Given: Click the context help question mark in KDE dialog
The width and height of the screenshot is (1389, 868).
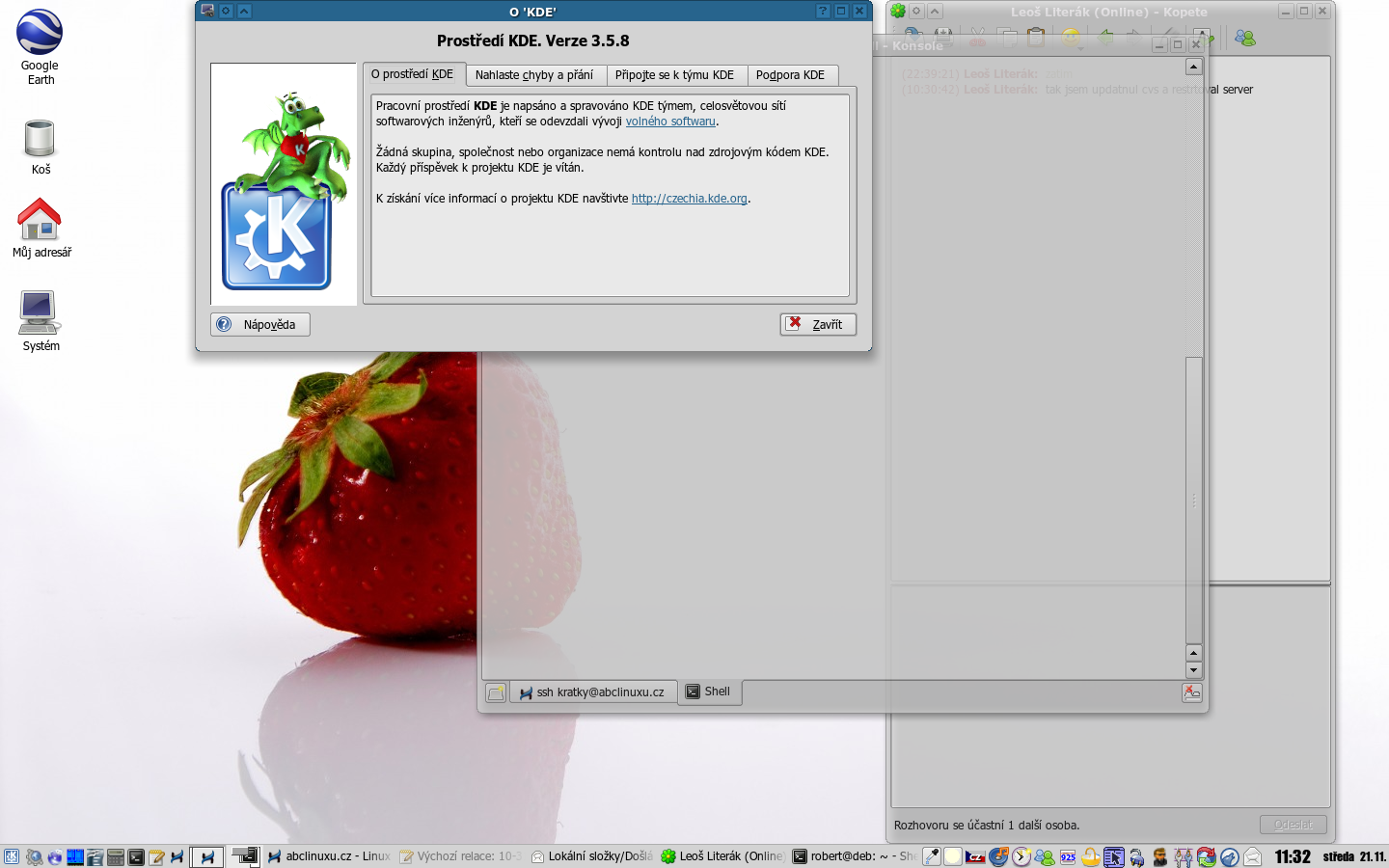Looking at the screenshot, I should coord(823,11).
